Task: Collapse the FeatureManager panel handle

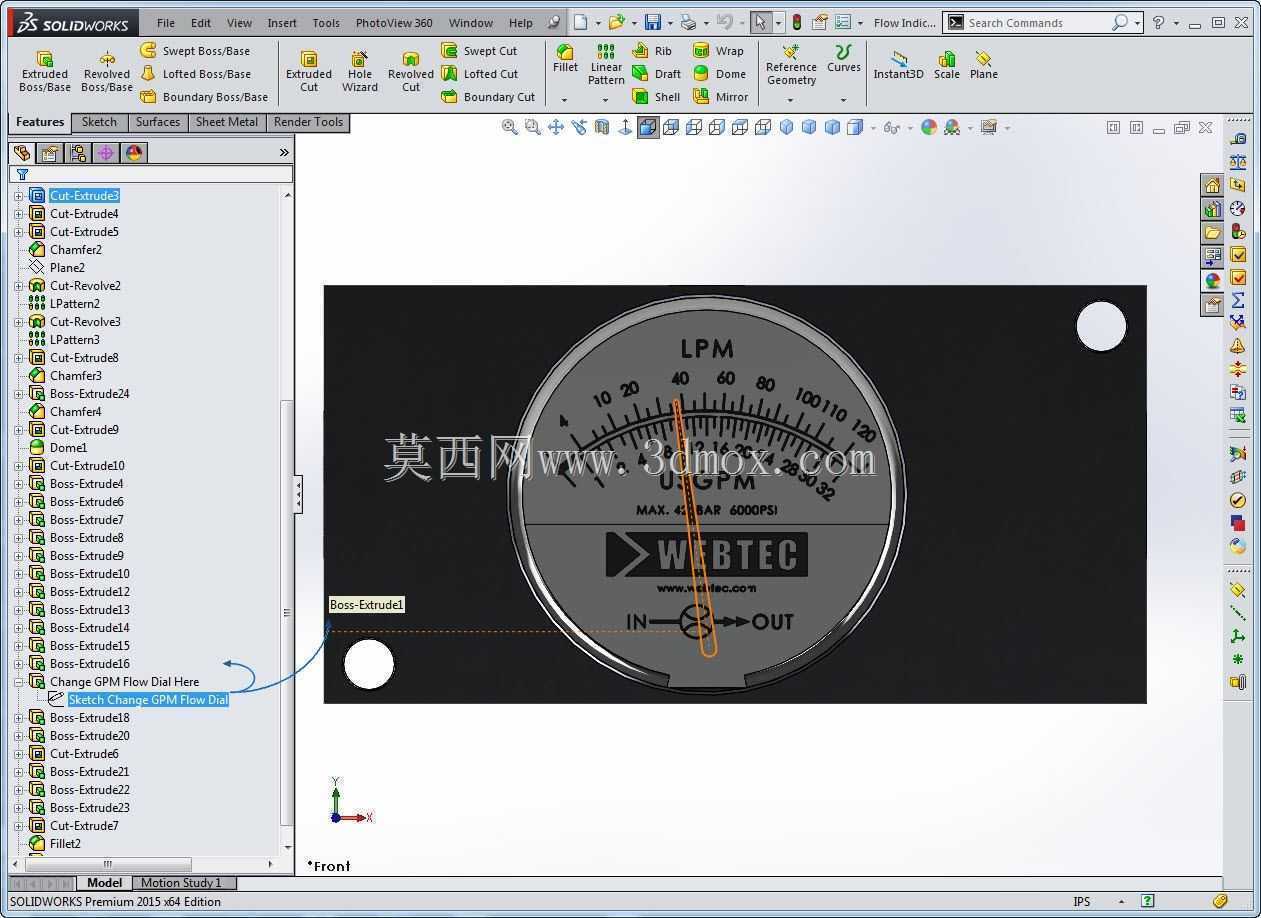Action: pos(298,494)
